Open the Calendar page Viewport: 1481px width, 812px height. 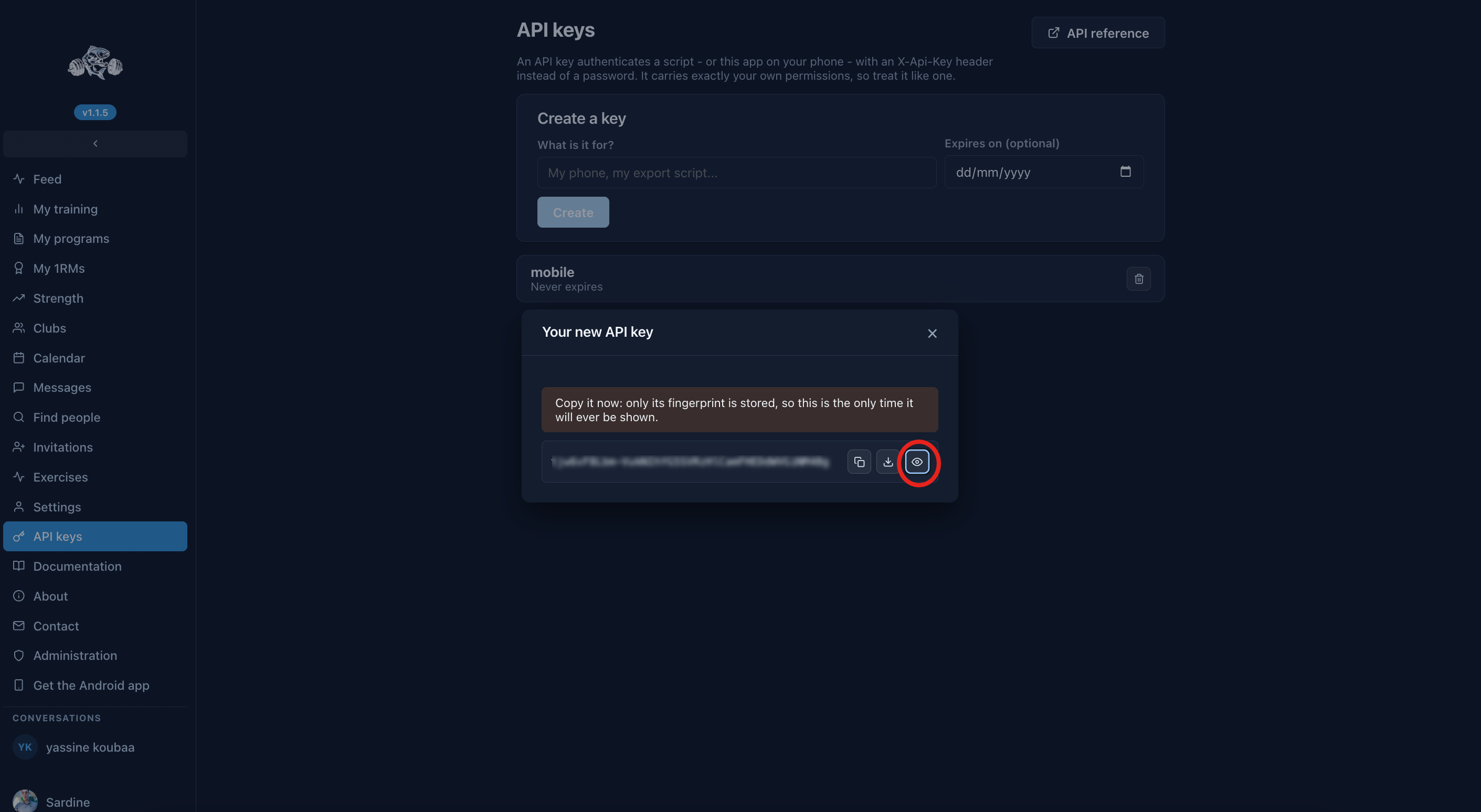point(95,358)
